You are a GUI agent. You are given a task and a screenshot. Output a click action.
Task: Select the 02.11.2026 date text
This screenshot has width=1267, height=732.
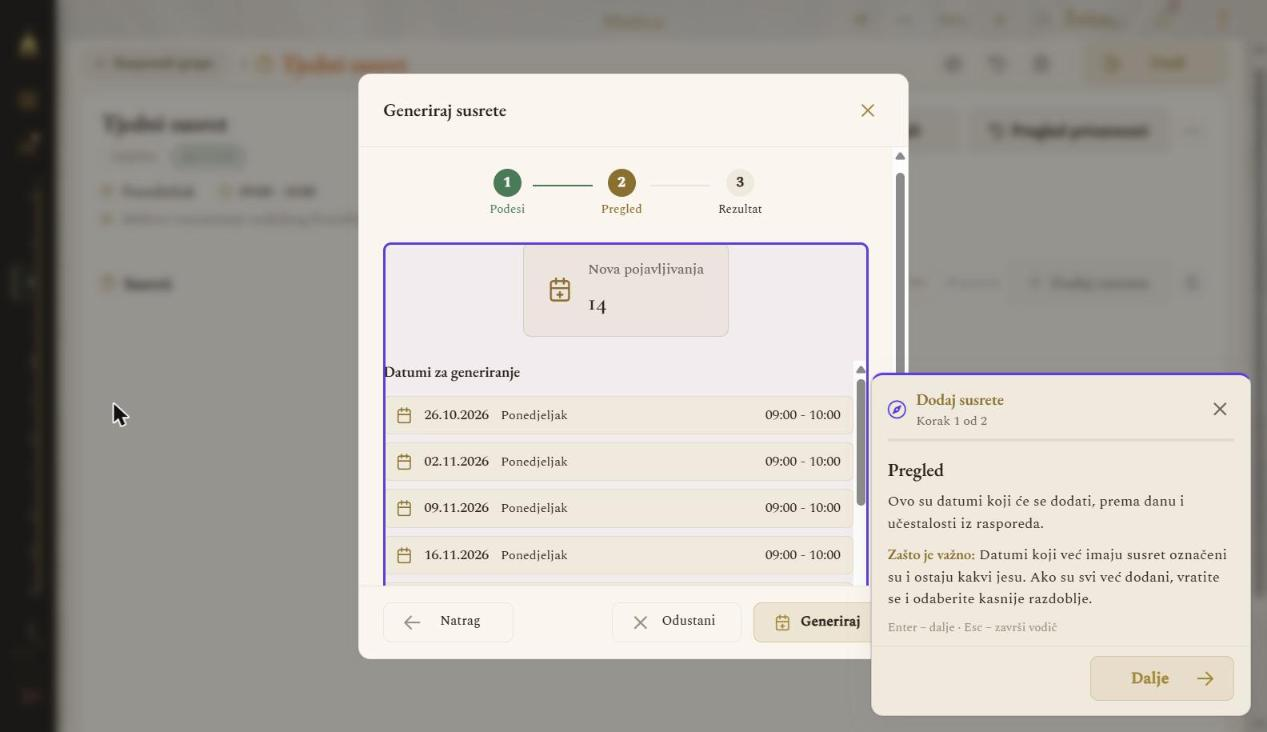point(456,462)
